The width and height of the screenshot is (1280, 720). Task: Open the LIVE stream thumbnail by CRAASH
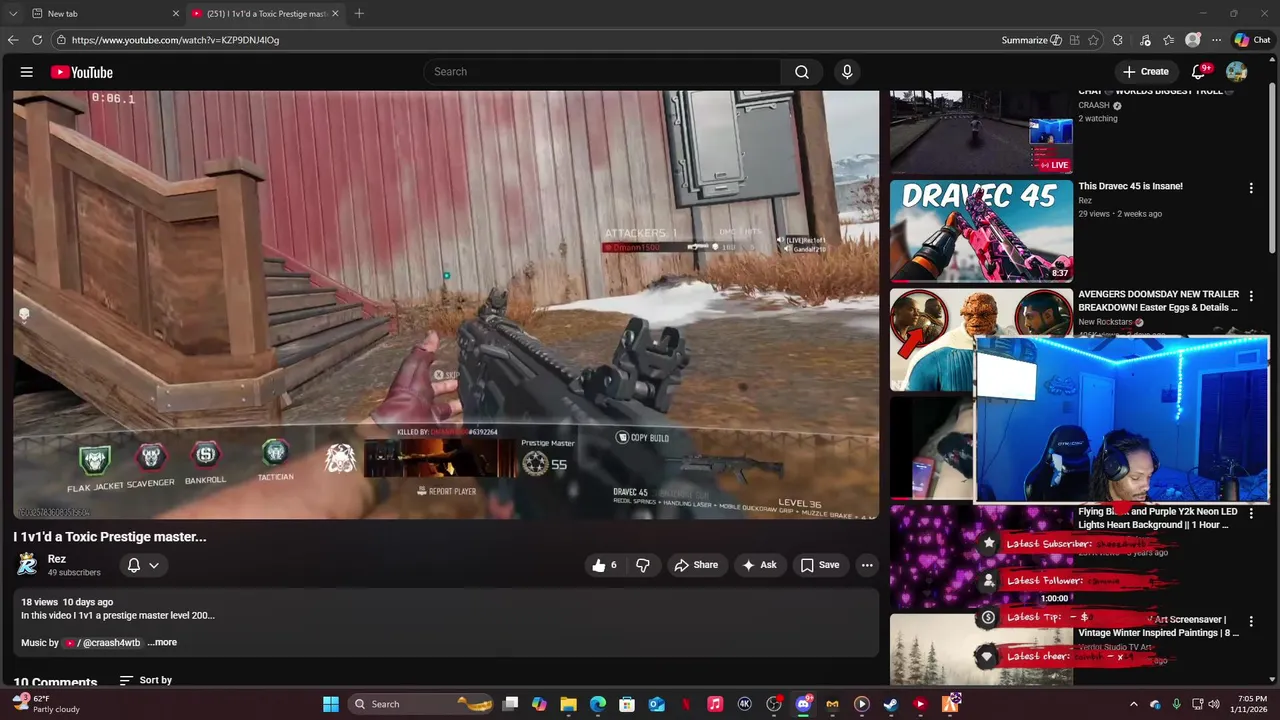tap(981, 131)
